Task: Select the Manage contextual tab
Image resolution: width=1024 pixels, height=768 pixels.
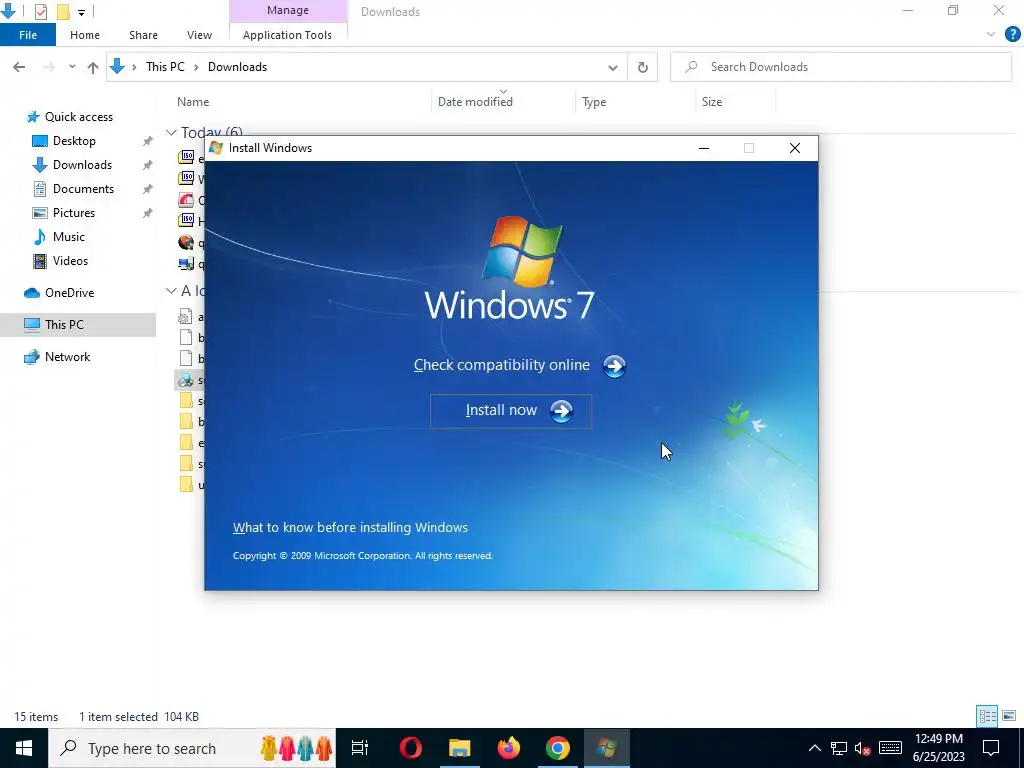Action: click(x=287, y=10)
